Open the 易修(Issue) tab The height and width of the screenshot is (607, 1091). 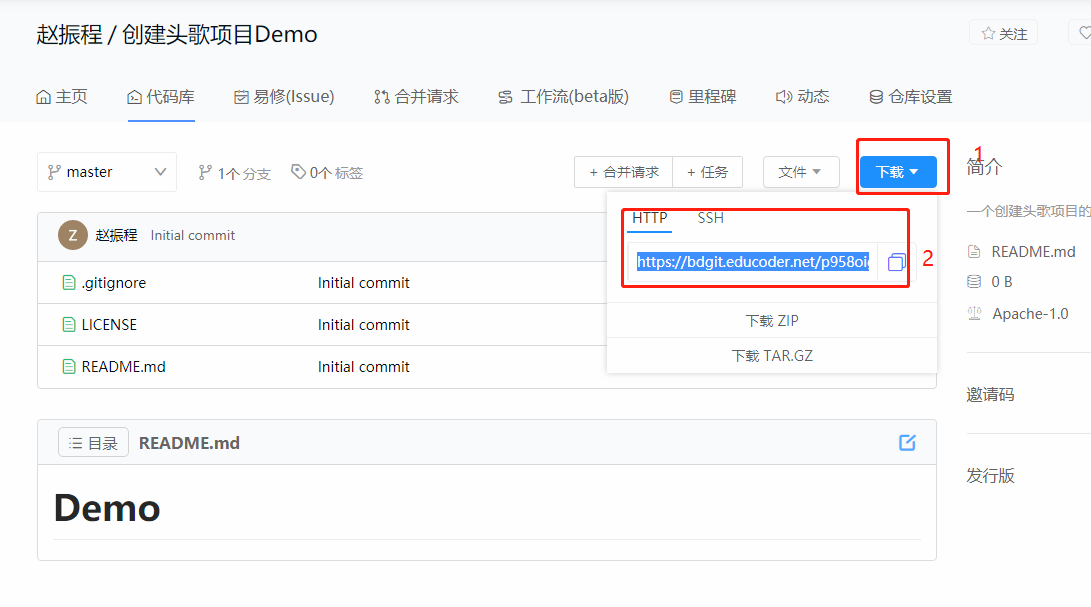[x=284, y=97]
